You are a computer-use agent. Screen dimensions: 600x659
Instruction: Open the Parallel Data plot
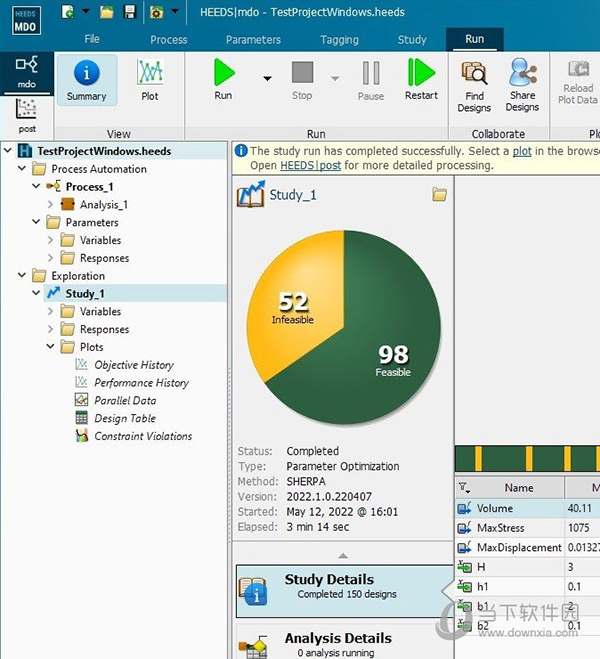pyautogui.click(x=125, y=401)
